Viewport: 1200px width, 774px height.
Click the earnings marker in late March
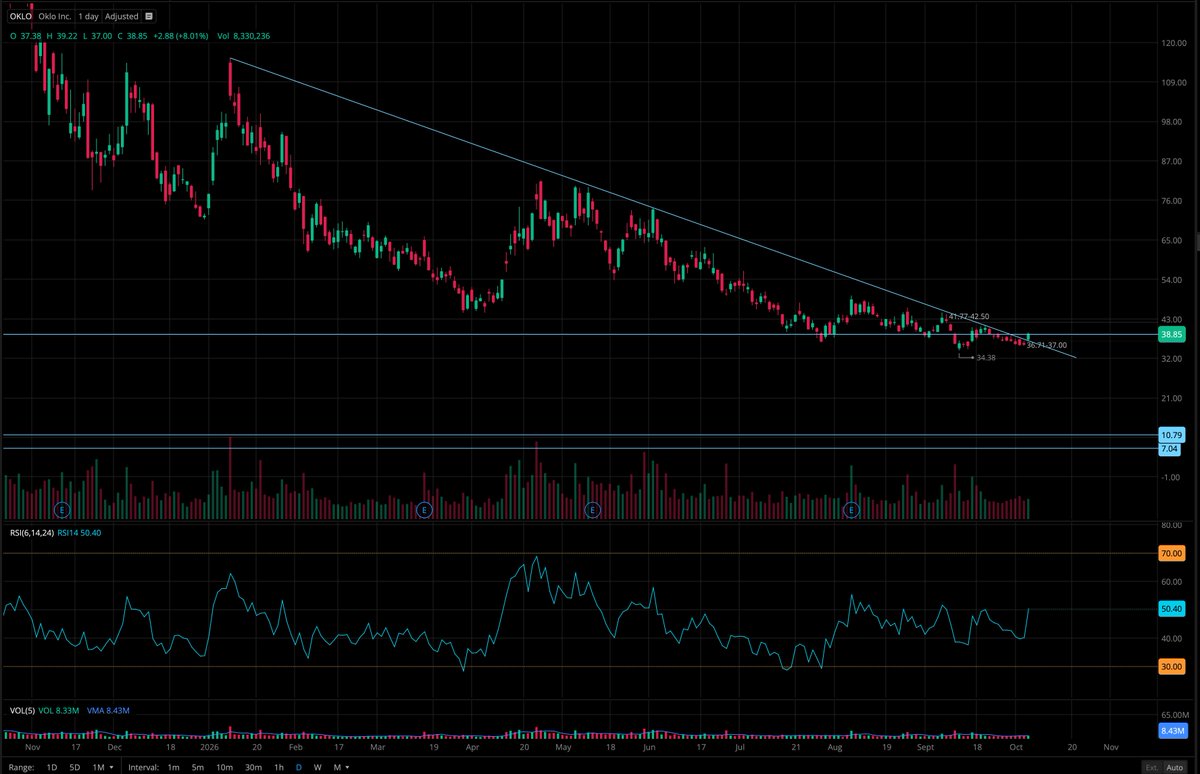click(424, 509)
